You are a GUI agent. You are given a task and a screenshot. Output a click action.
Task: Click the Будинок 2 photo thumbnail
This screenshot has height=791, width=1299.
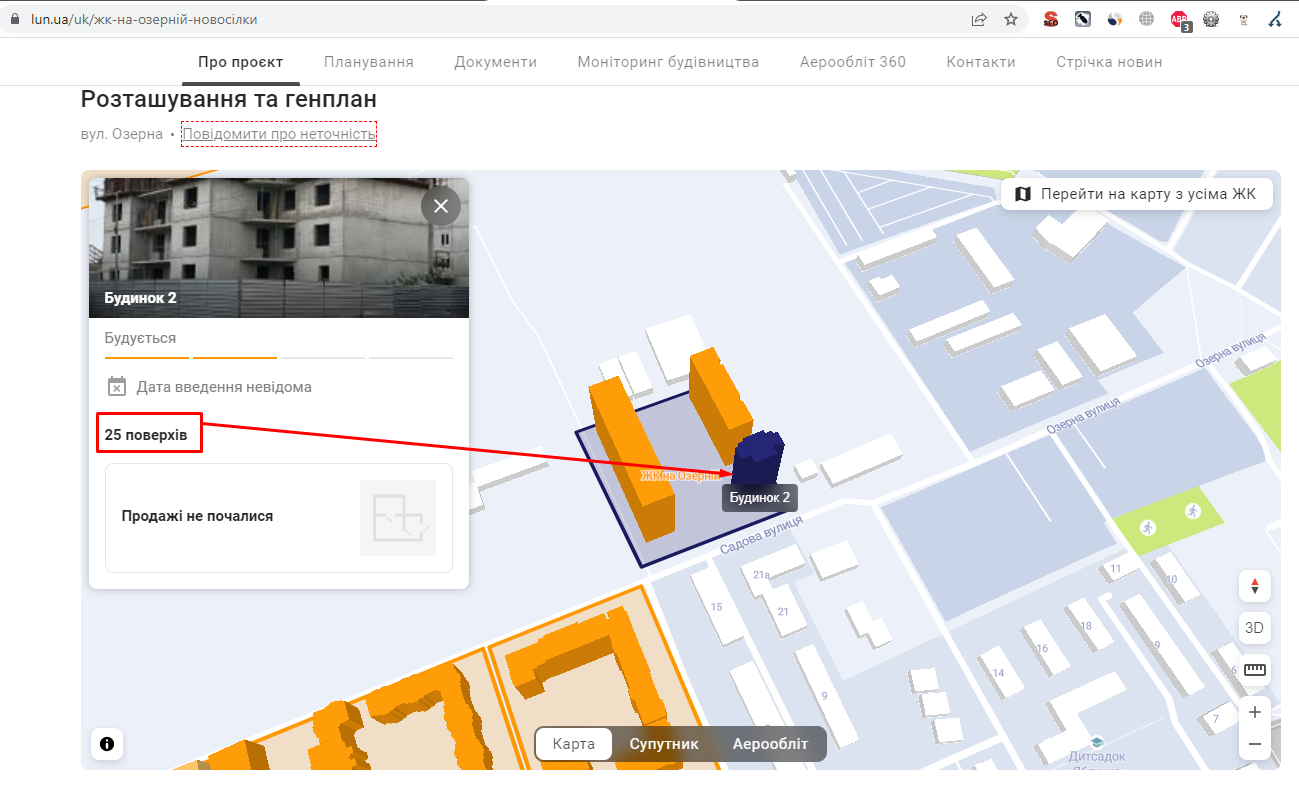tap(279, 248)
